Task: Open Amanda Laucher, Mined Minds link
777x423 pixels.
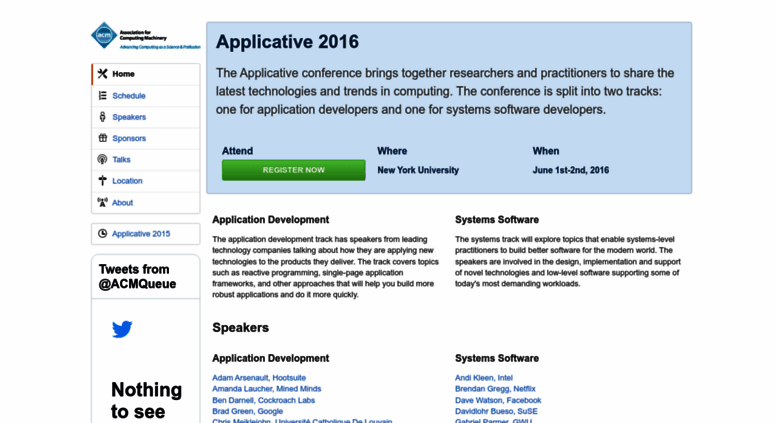Action: tap(267, 389)
